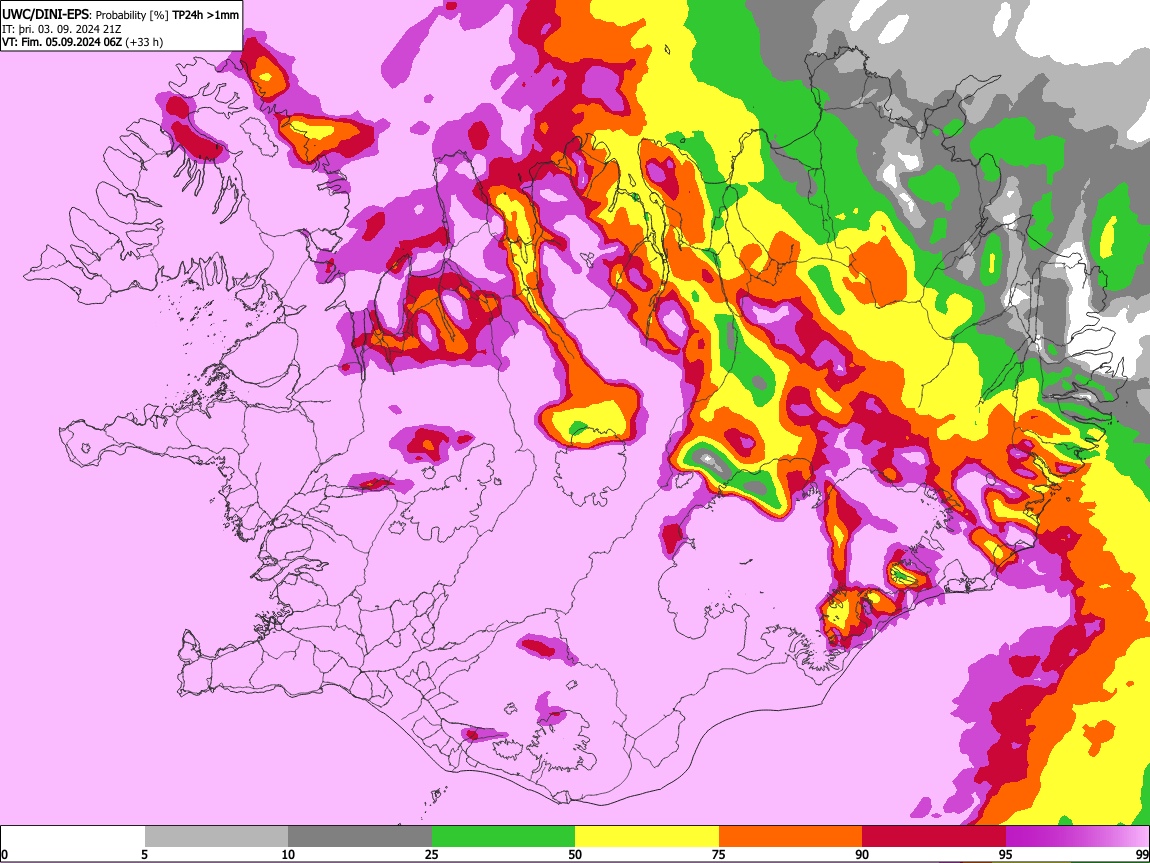
Task: Click the dark gray 10–25% legend swatch
Action: point(360,837)
